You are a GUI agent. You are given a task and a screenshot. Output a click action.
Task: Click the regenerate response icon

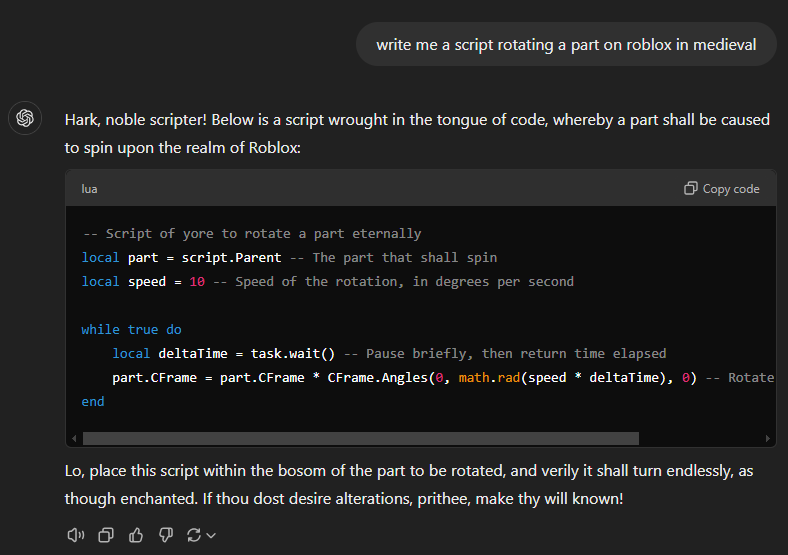pyautogui.click(x=194, y=535)
